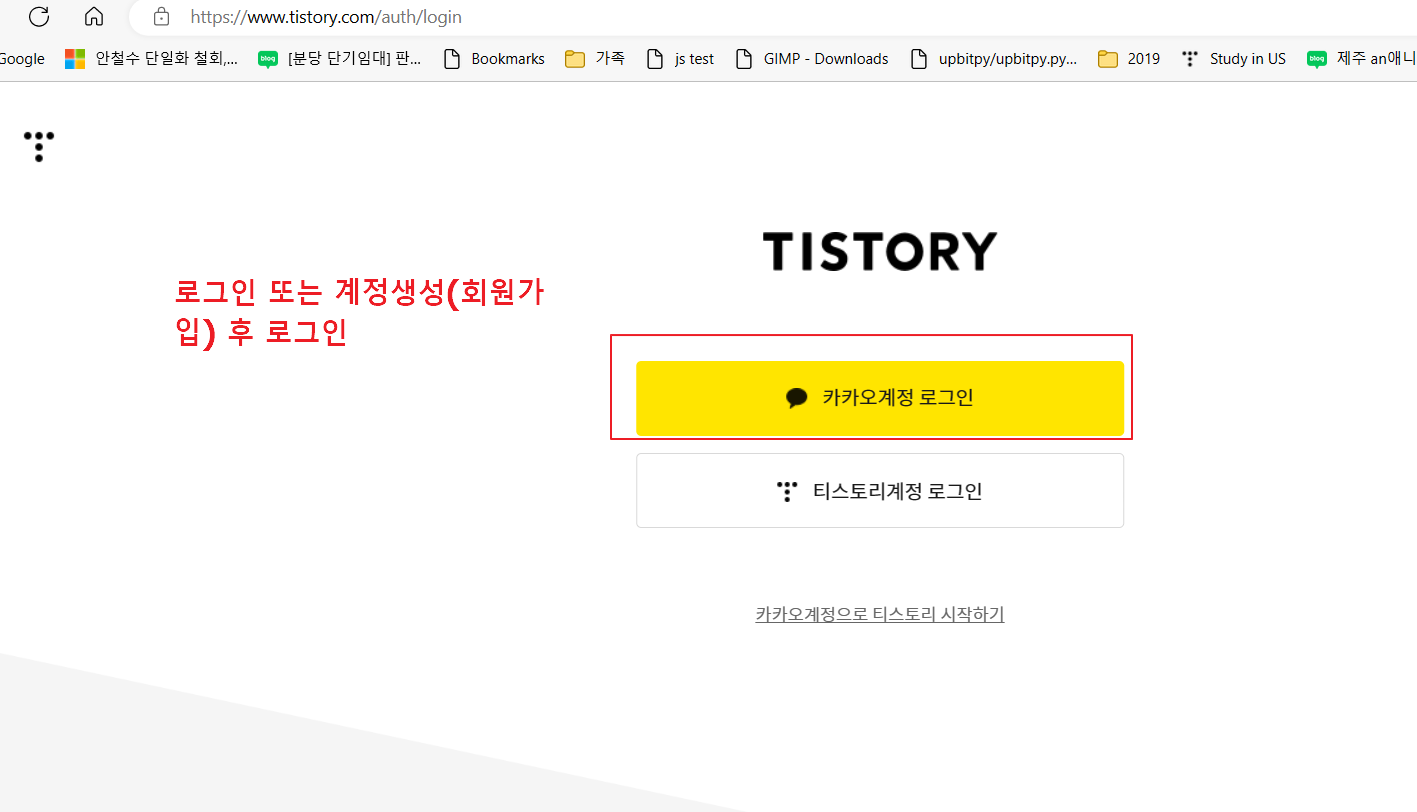Image resolution: width=1417 pixels, height=812 pixels.
Task: Open the Bookmarks bookmark item
Action: click(x=494, y=59)
